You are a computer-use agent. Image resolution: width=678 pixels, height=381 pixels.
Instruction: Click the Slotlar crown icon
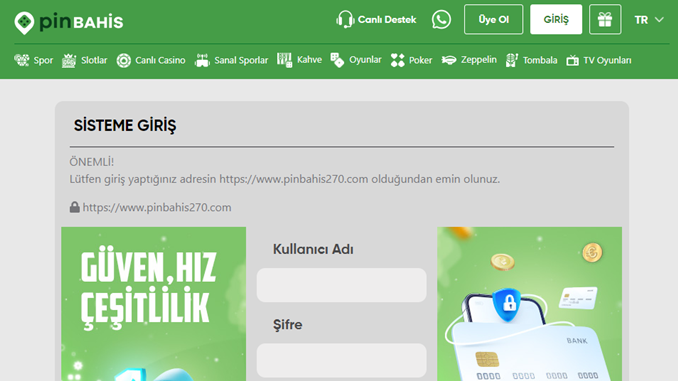69,60
